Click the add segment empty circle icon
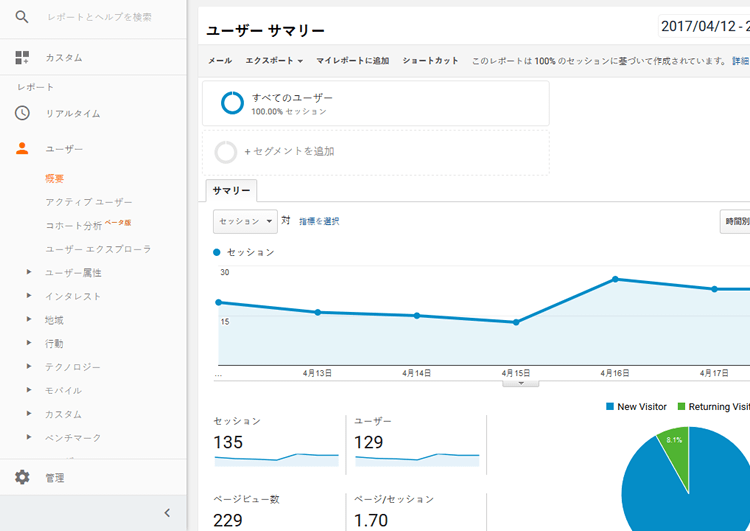 [225, 152]
